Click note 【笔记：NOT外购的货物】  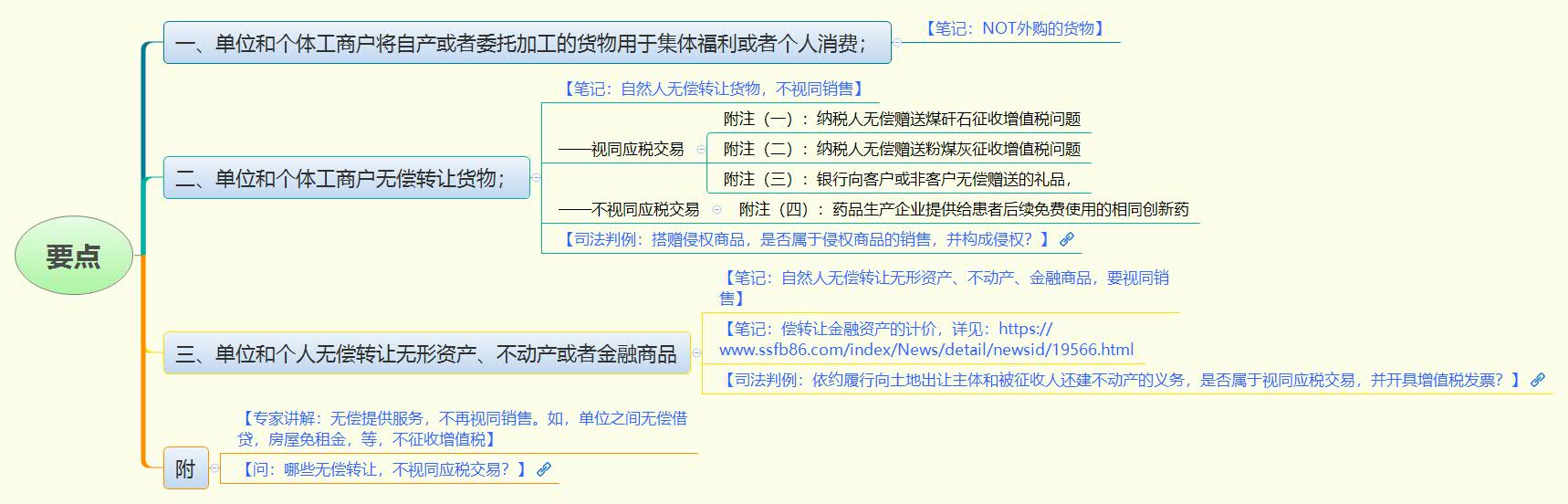tap(1014, 28)
